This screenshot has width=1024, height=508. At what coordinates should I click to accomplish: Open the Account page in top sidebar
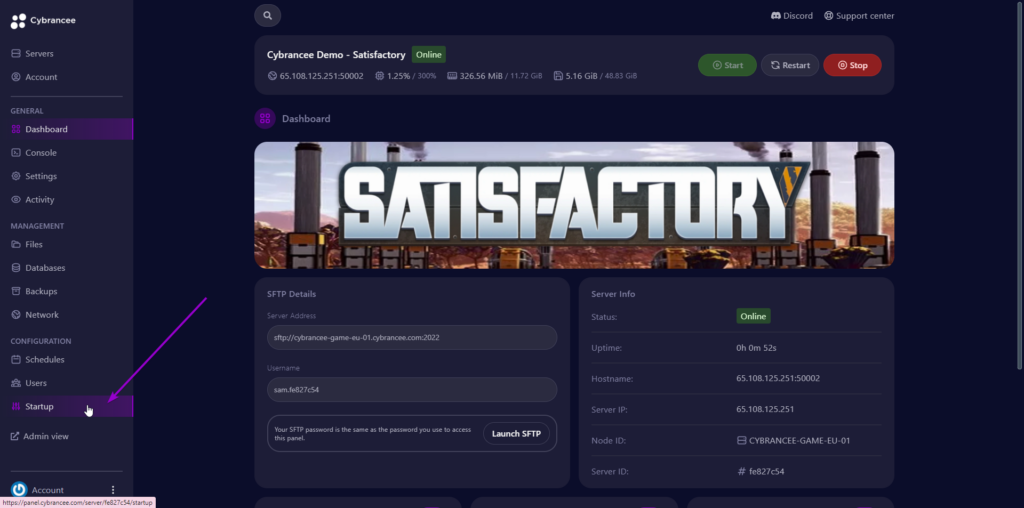[67, 77]
